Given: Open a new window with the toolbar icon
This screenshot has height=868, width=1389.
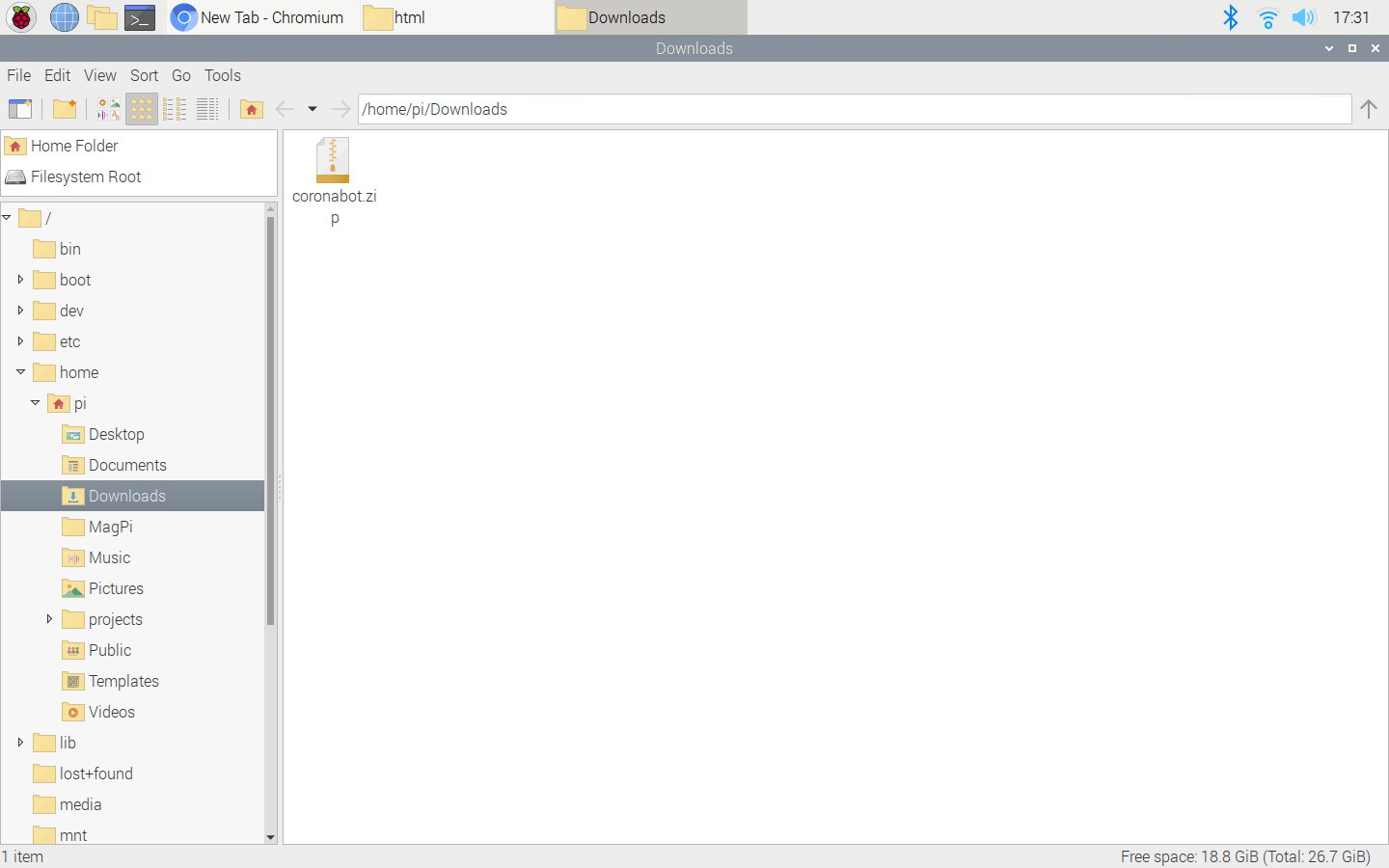Looking at the screenshot, I should point(20,109).
